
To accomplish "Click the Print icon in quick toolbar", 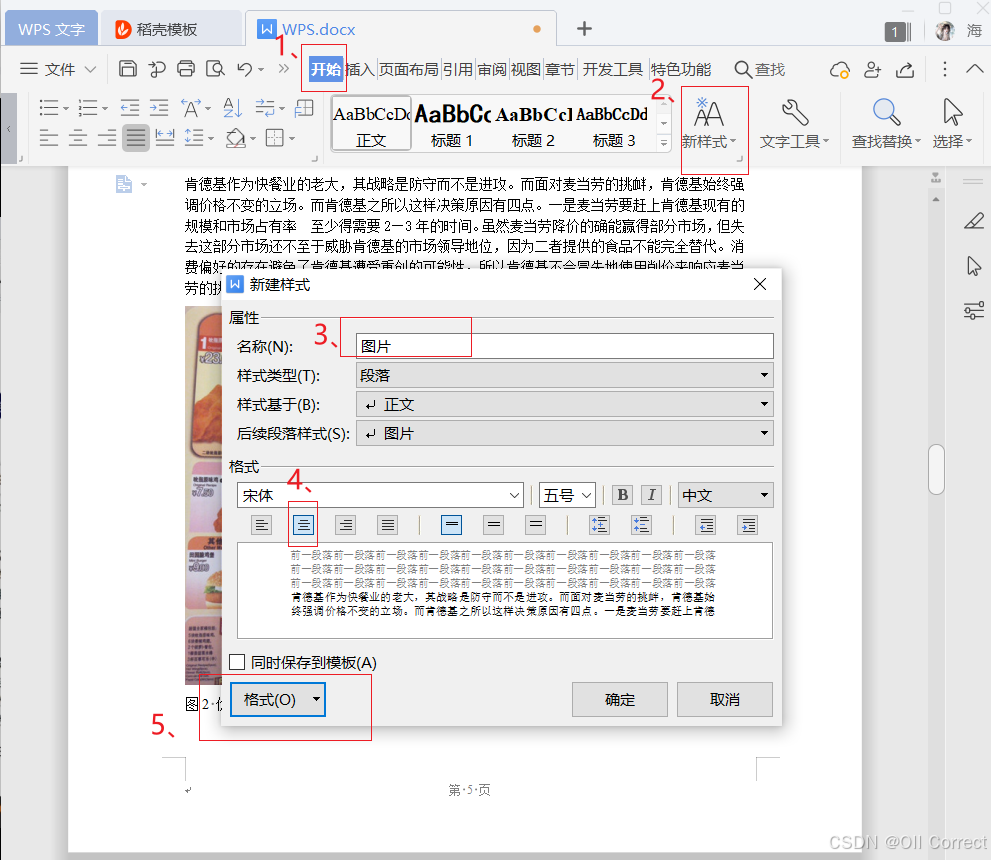I will (186, 68).
